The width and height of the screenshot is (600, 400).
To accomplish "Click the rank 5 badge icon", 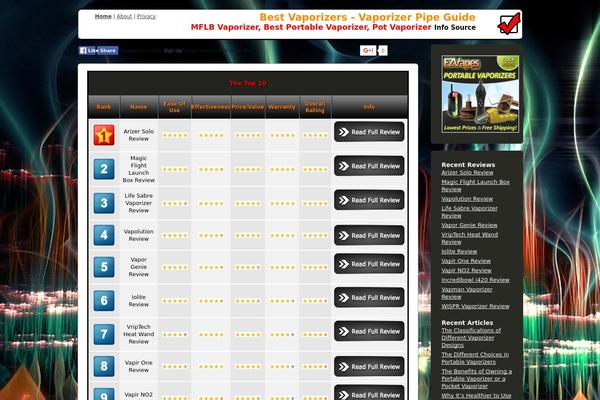I will point(104,267).
